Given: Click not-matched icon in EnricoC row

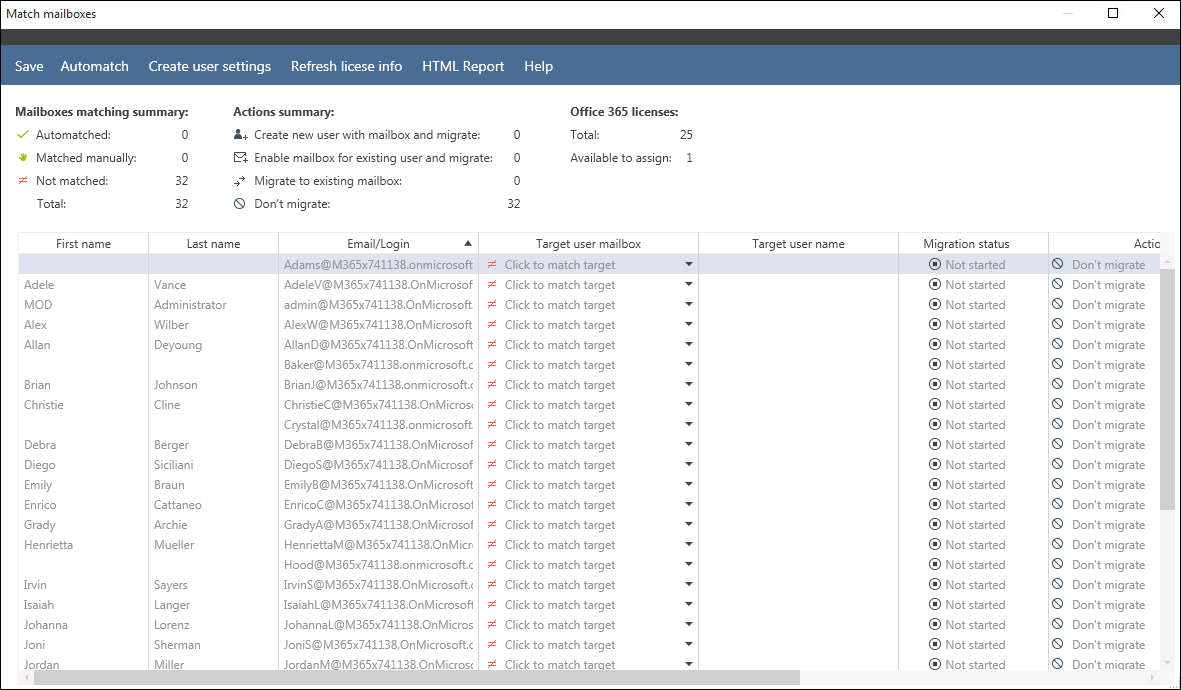Looking at the screenshot, I should (493, 505).
